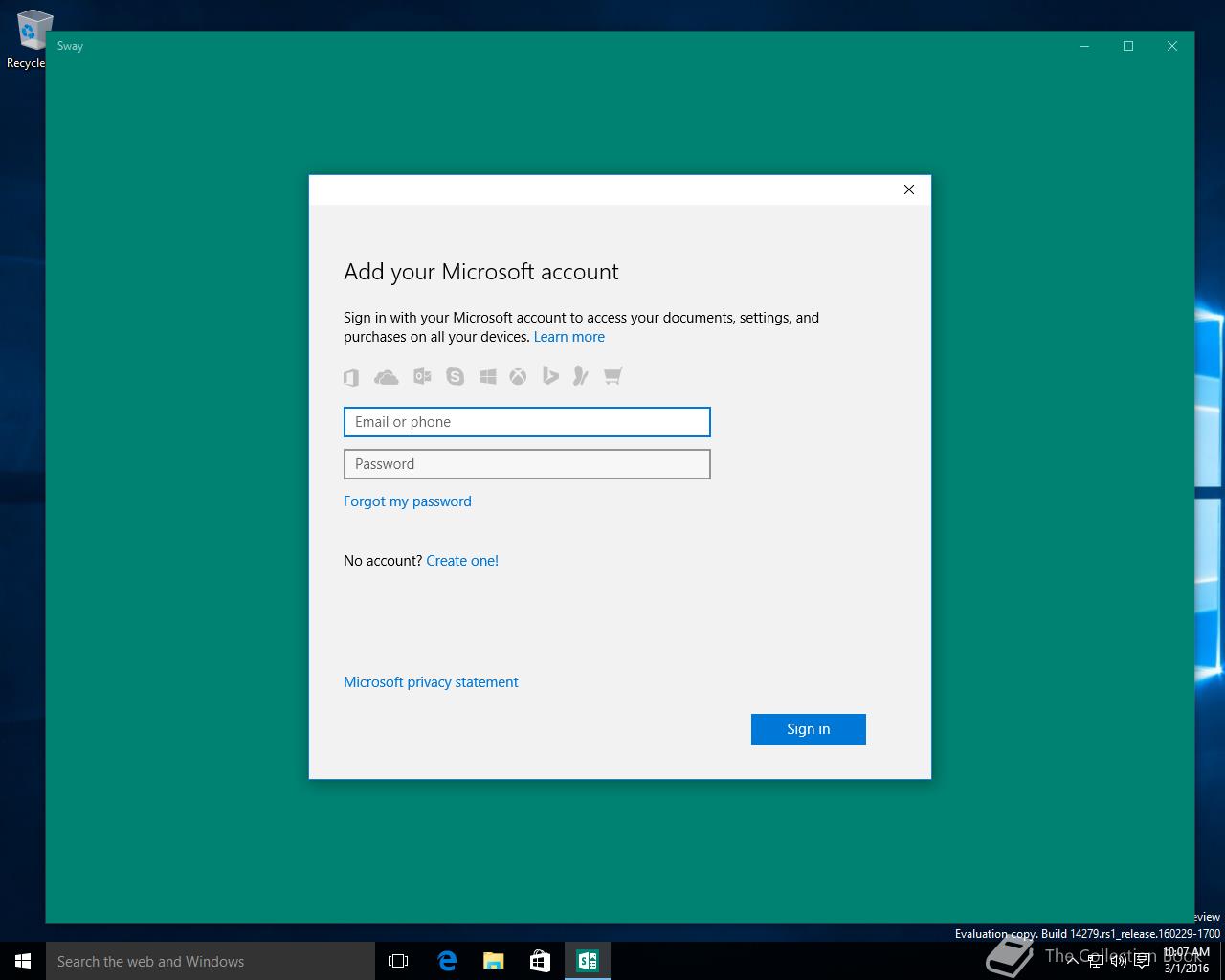
Task: Click the Search the web and Windows box
Action: [211, 961]
